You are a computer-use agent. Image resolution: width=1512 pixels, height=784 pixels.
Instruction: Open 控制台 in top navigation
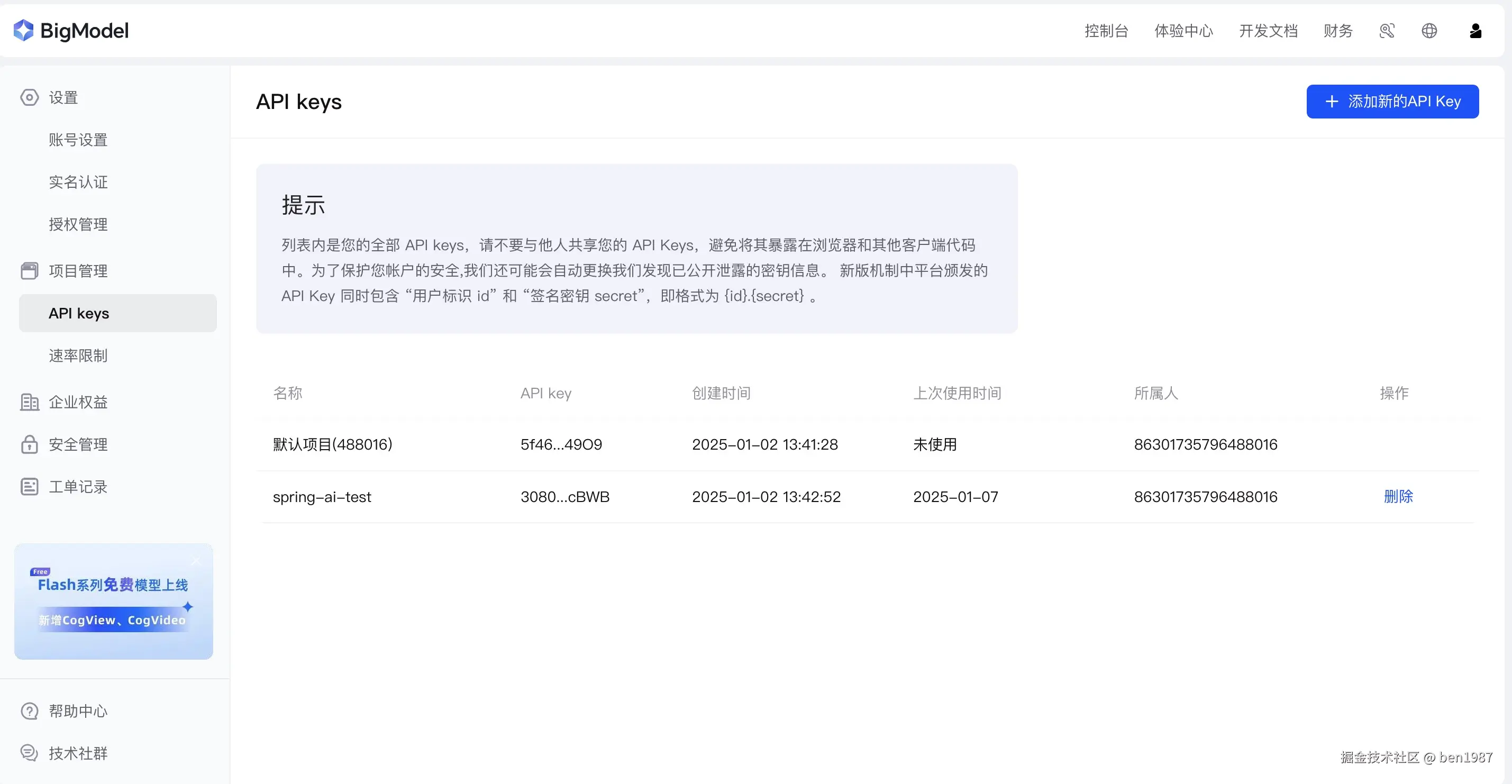tap(1106, 31)
